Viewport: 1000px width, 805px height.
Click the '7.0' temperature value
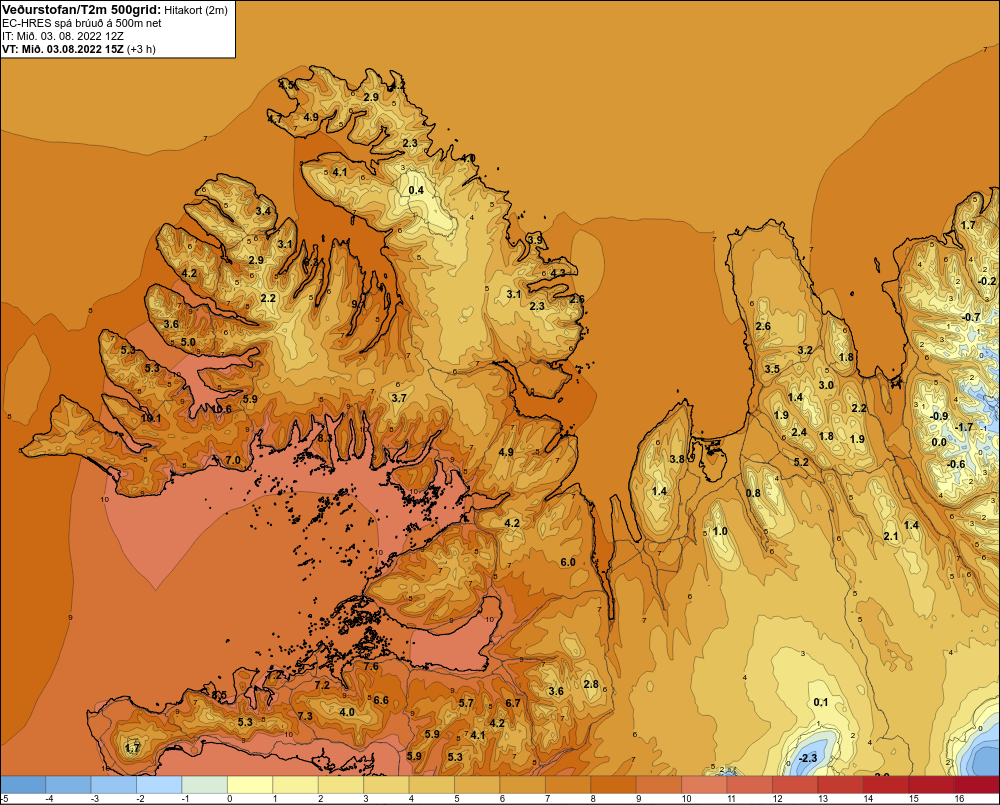pyautogui.click(x=233, y=460)
